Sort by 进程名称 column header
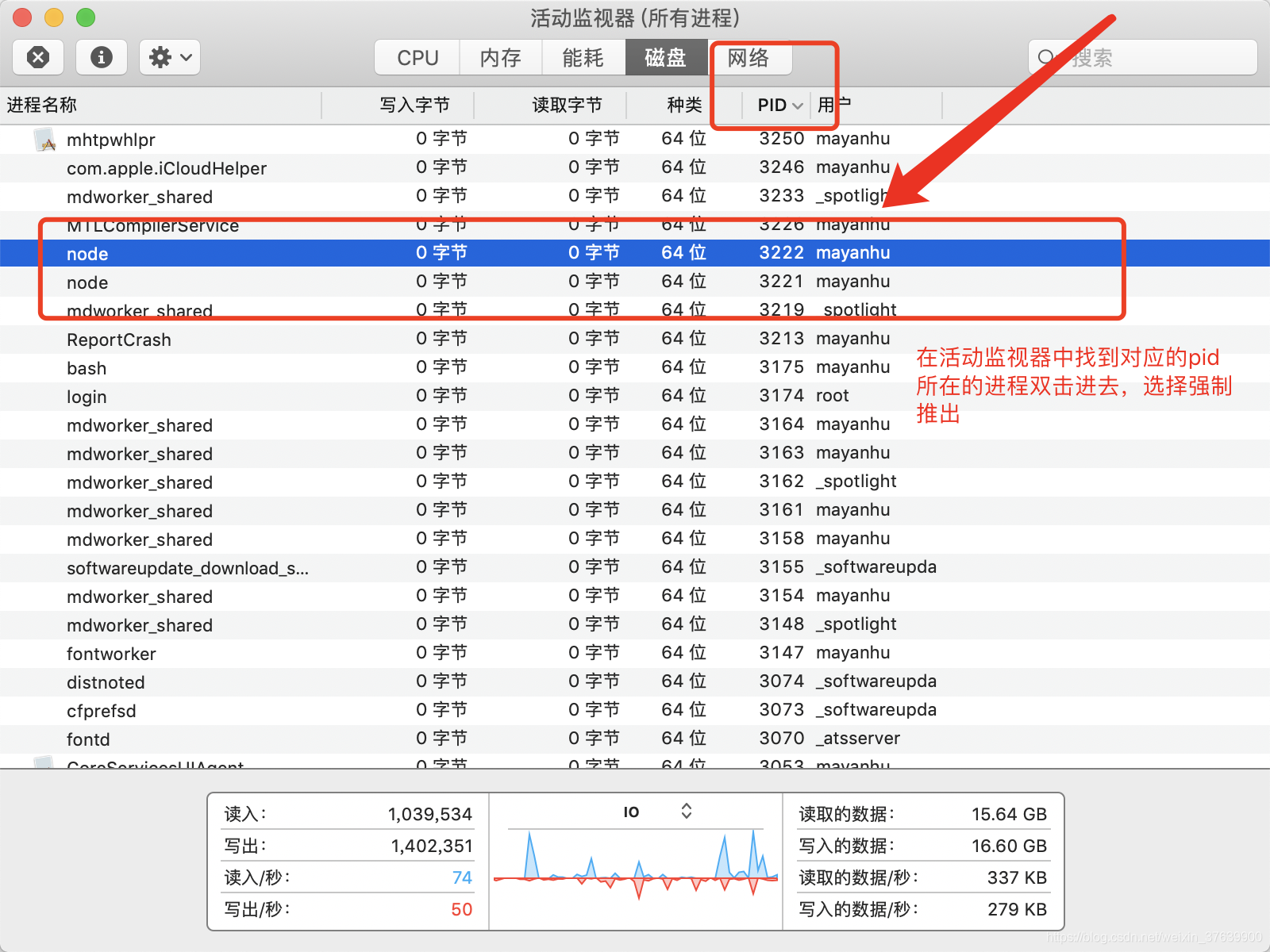The image size is (1270, 952). 161,105
